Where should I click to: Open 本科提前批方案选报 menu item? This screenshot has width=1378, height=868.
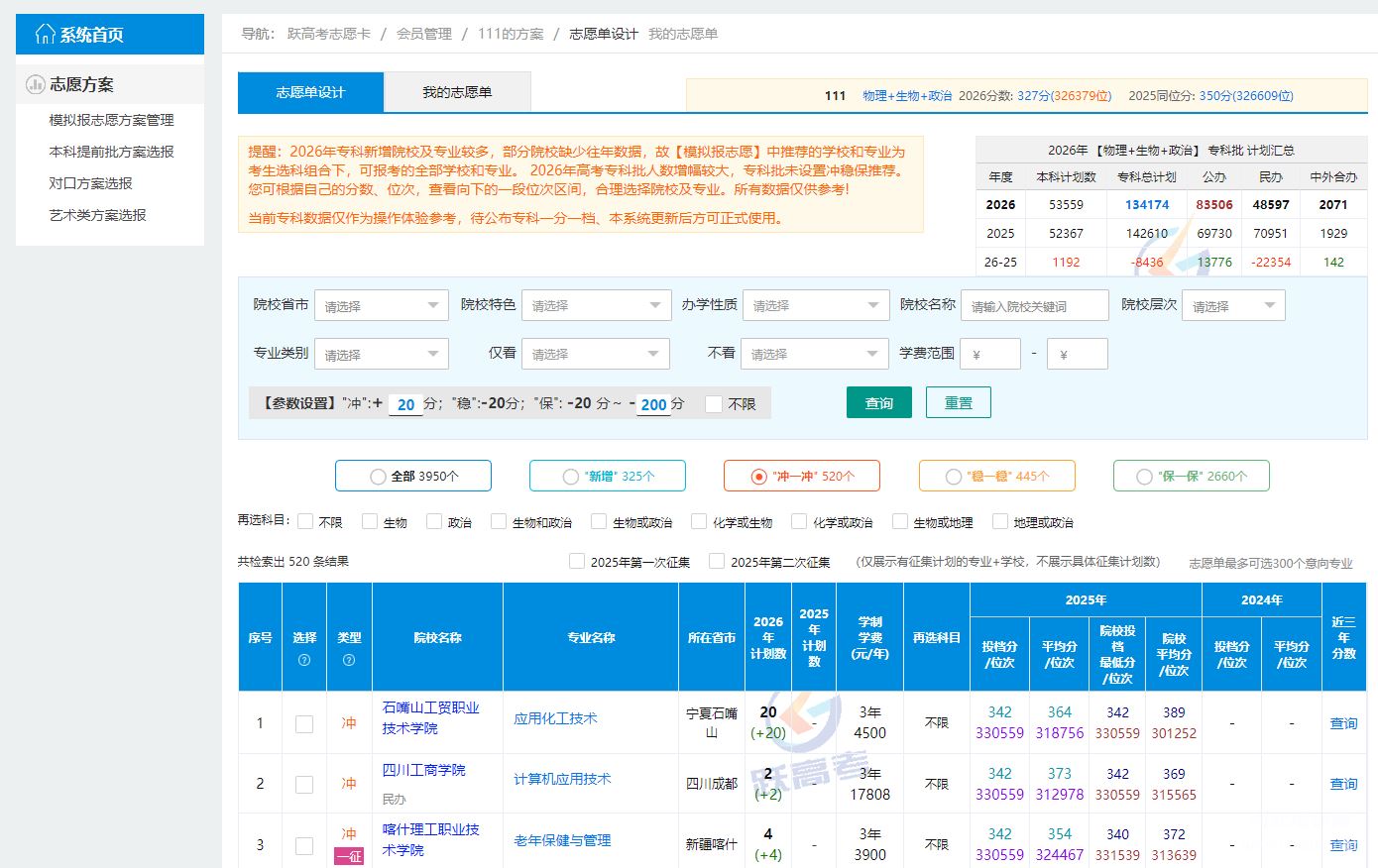click(x=111, y=152)
